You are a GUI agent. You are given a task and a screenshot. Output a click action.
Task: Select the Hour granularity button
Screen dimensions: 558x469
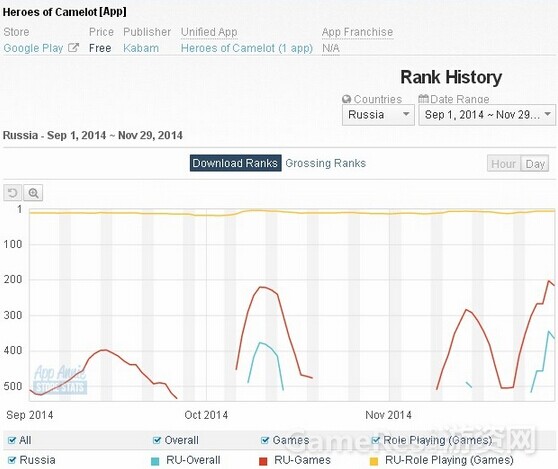[x=504, y=164]
